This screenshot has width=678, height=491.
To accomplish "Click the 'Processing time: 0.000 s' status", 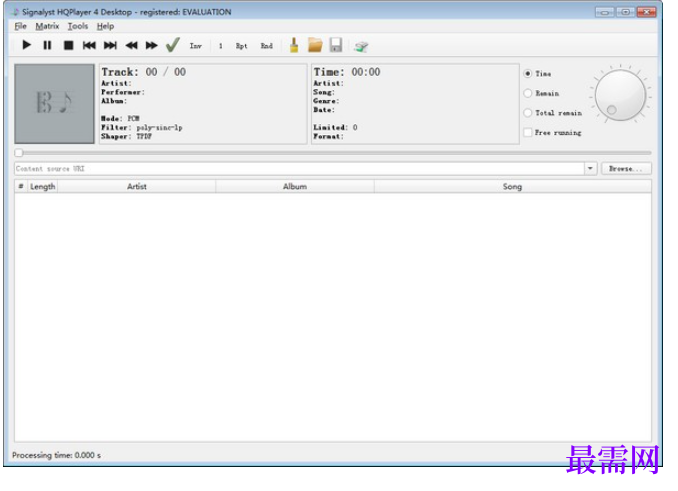I will (56, 455).
